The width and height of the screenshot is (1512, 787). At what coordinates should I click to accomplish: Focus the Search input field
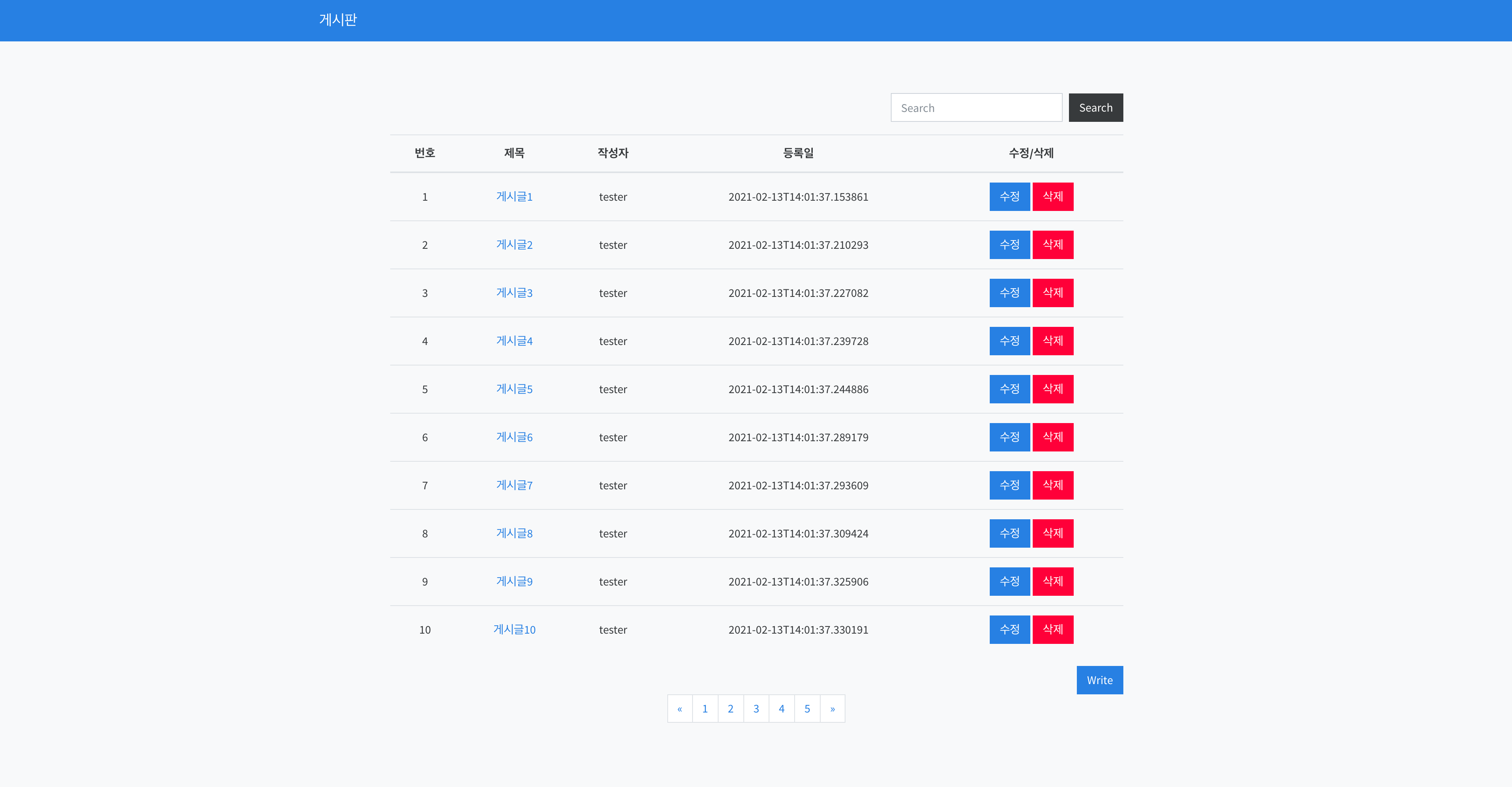[976, 108]
